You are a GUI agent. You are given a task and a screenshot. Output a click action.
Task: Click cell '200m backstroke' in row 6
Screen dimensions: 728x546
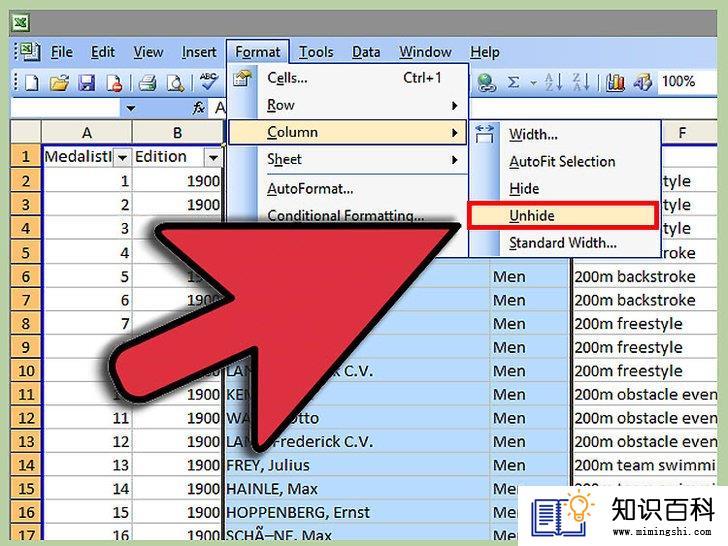pyautogui.click(x=645, y=277)
